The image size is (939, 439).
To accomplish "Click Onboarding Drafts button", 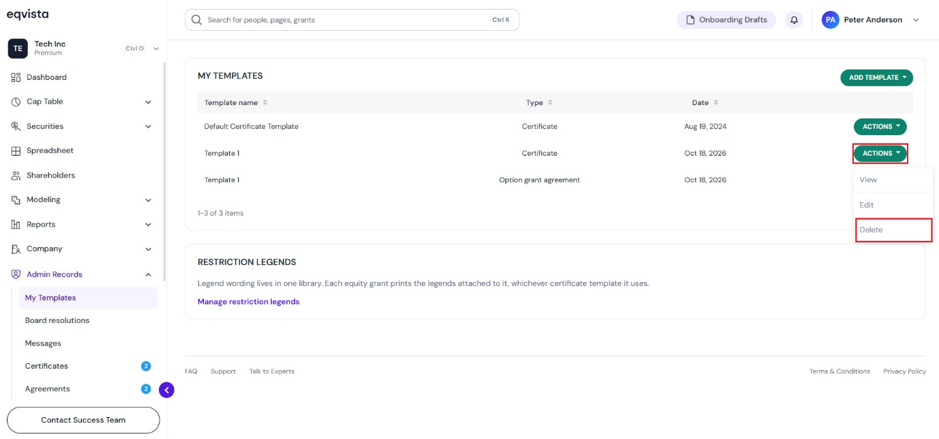I will click(x=726, y=20).
